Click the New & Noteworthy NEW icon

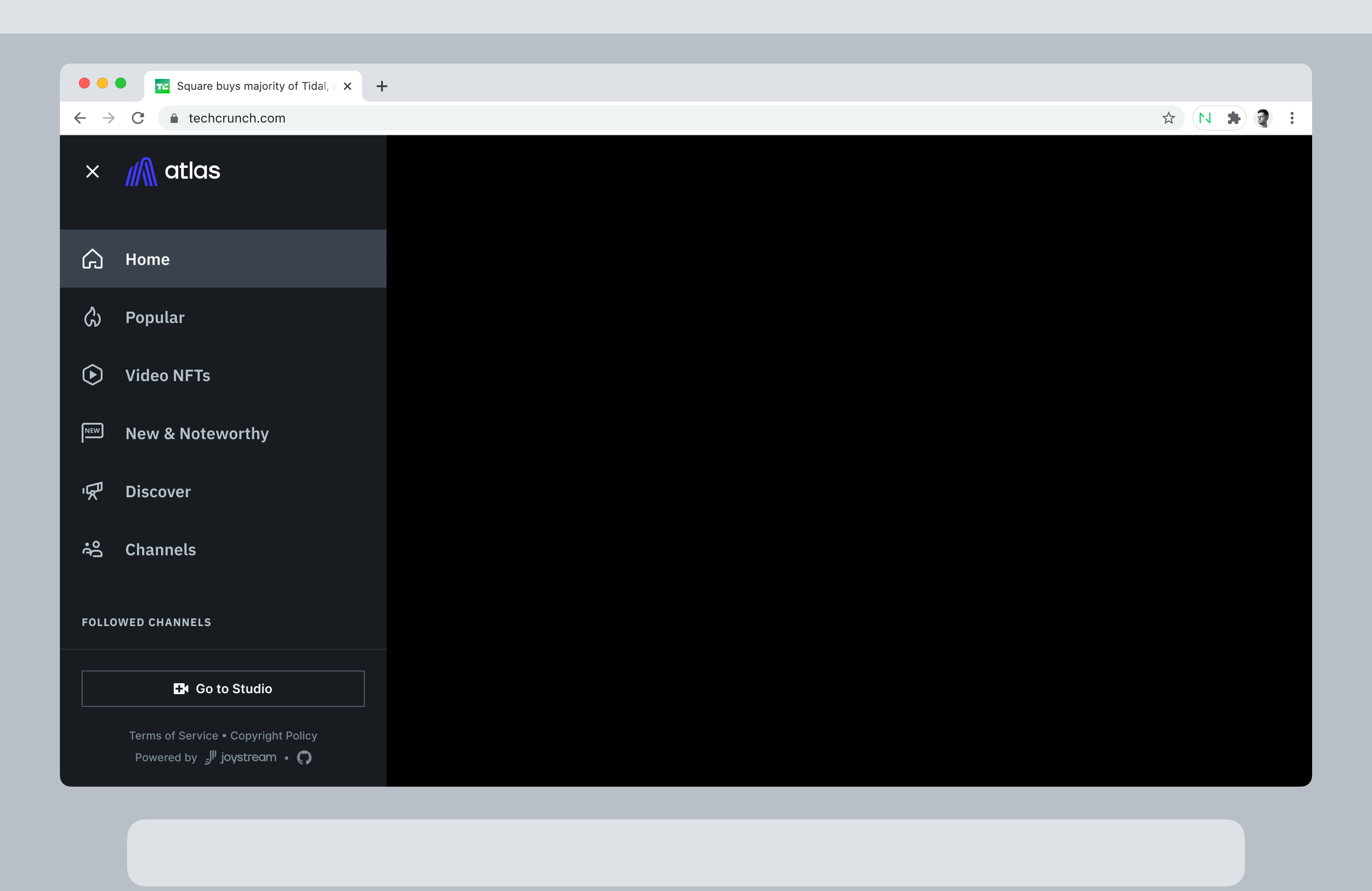pyautogui.click(x=93, y=433)
